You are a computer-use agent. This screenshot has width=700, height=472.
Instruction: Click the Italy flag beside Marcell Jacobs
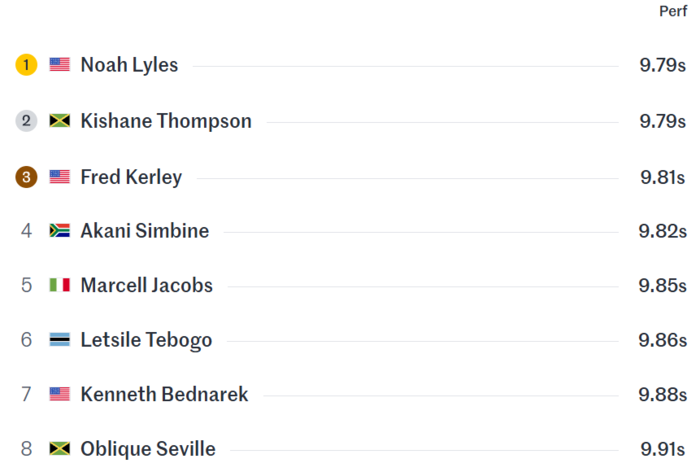60,285
